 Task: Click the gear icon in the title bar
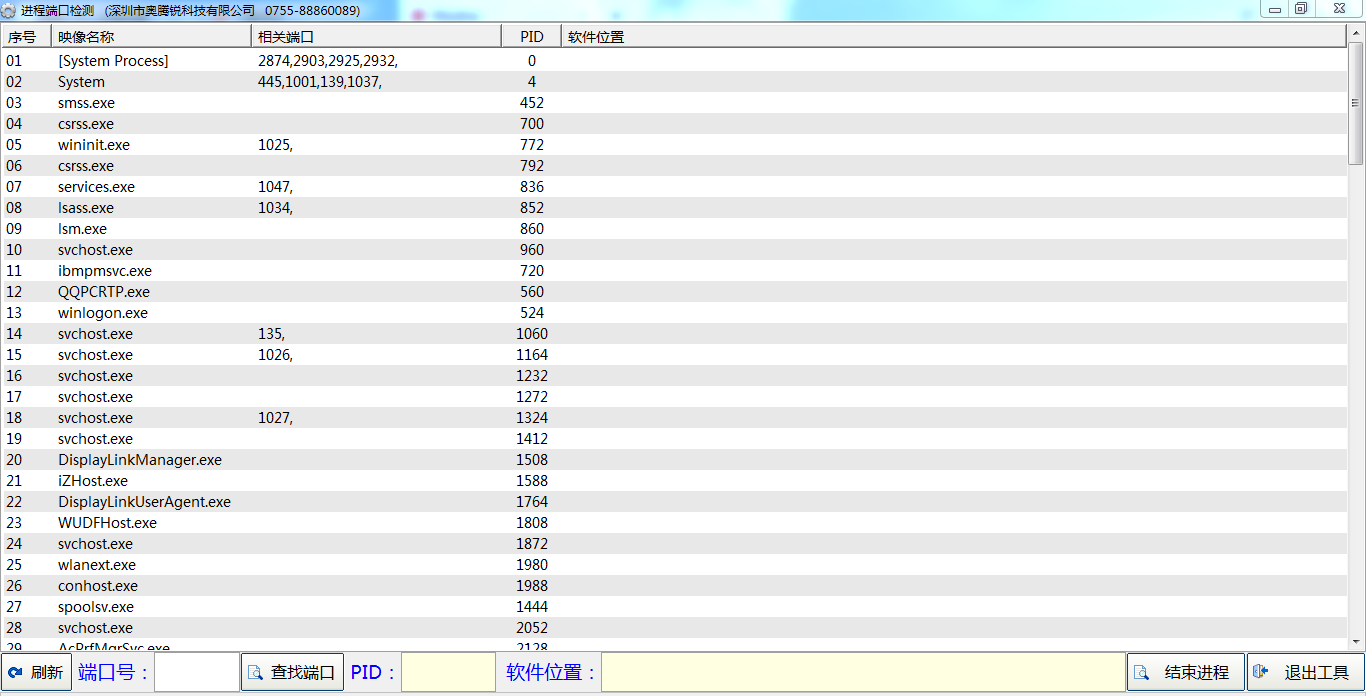pos(9,11)
